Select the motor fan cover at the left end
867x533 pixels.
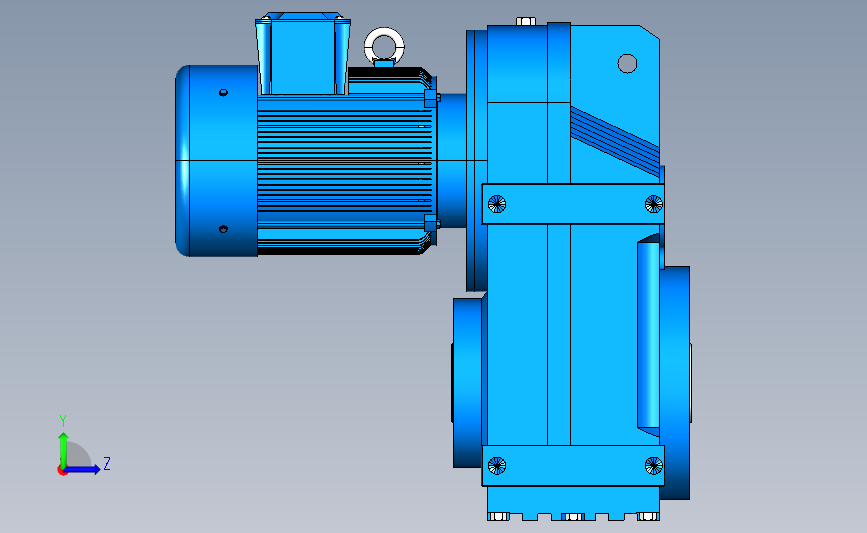click(x=217, y=161)
